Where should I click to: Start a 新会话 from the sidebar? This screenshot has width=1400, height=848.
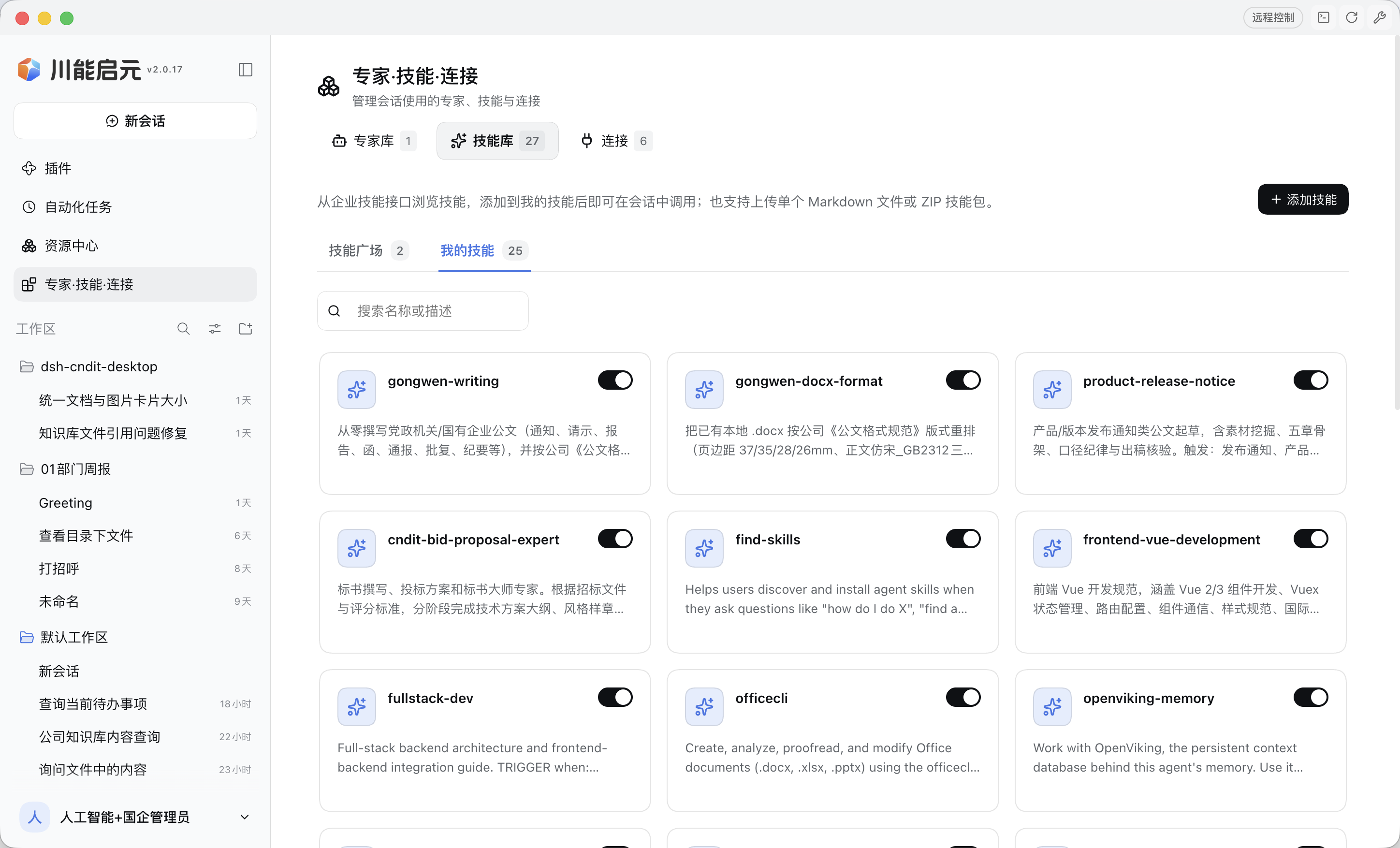tap(135, 120)
